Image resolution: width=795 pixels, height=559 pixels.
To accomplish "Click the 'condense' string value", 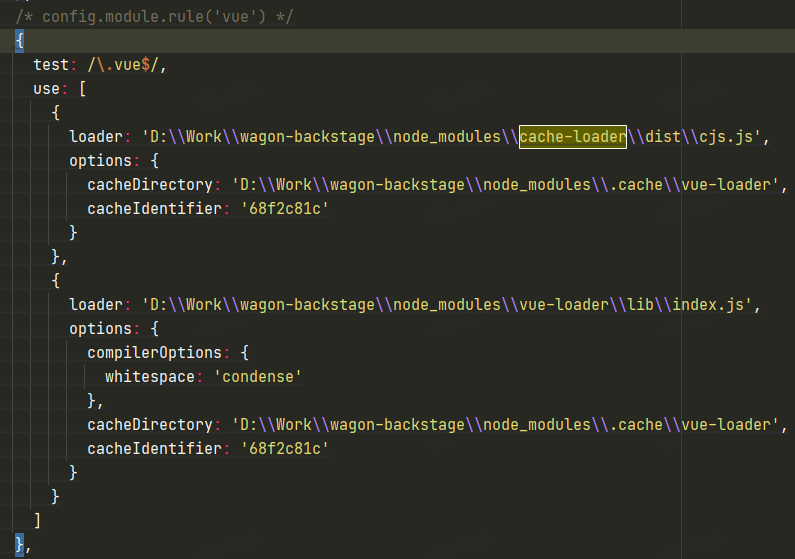I will pos(258,377).
